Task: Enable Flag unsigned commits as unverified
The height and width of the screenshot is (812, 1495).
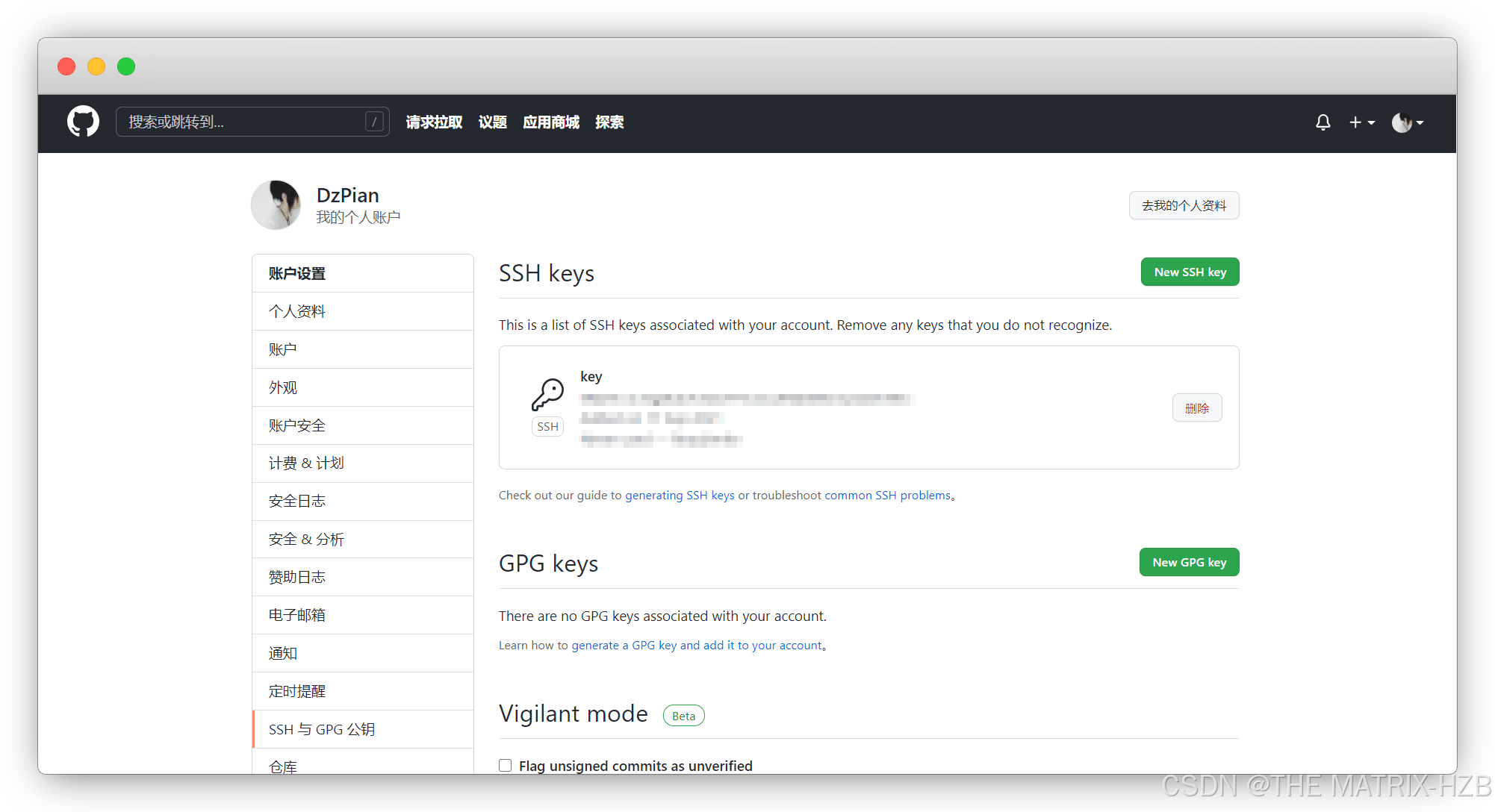Action: coord(506,765)
